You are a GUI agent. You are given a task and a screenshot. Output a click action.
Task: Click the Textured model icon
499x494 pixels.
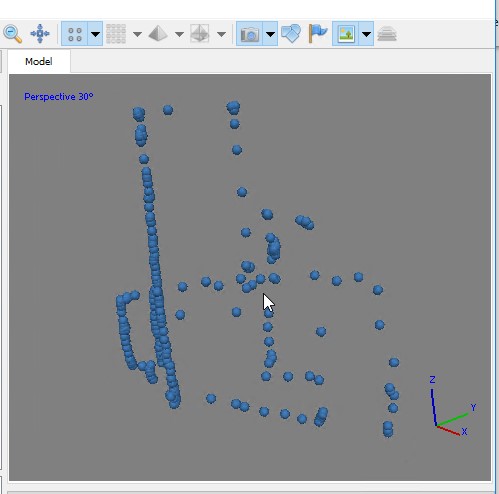[x=200, y=34]
